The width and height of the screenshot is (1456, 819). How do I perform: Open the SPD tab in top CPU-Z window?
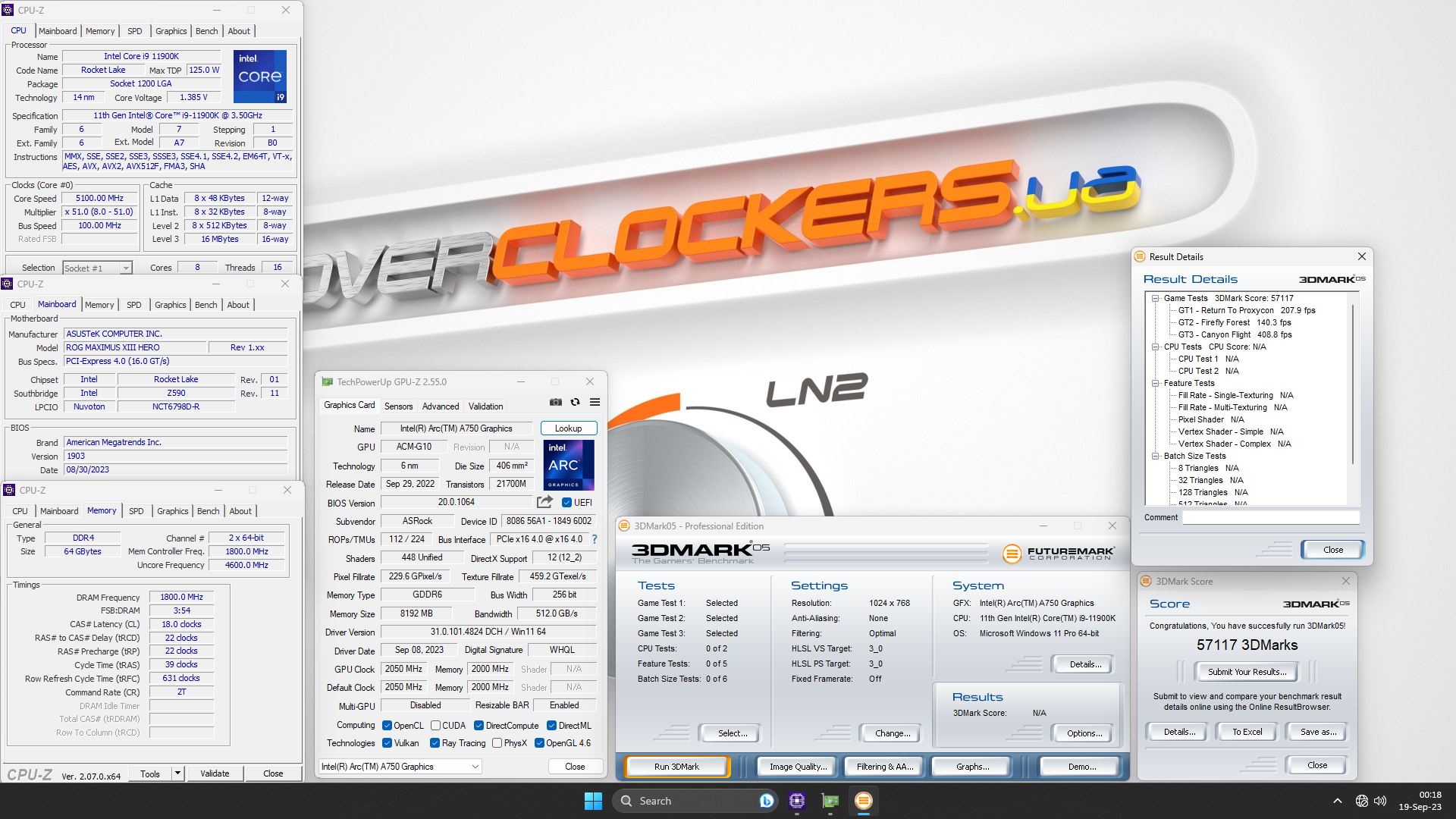click(x=134, y=31)
